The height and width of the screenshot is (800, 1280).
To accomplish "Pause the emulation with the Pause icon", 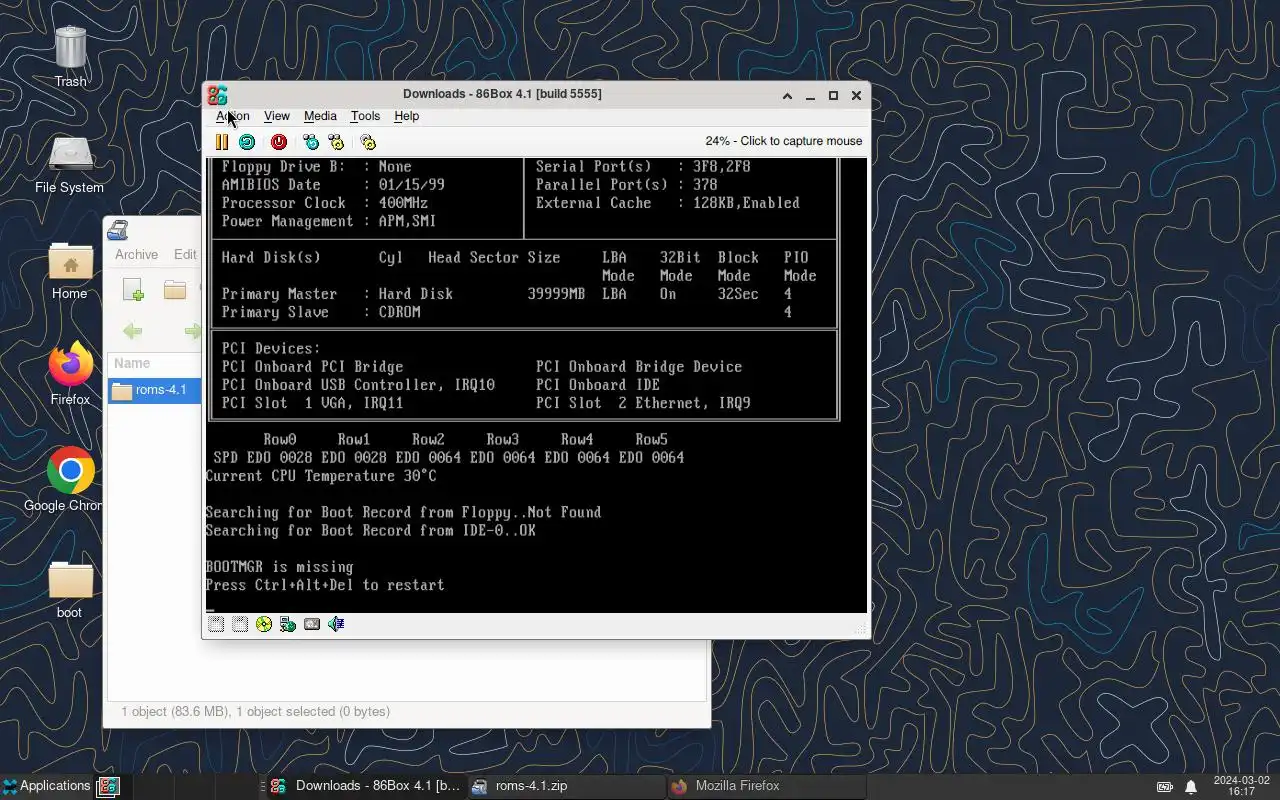I will click(222, 142).
